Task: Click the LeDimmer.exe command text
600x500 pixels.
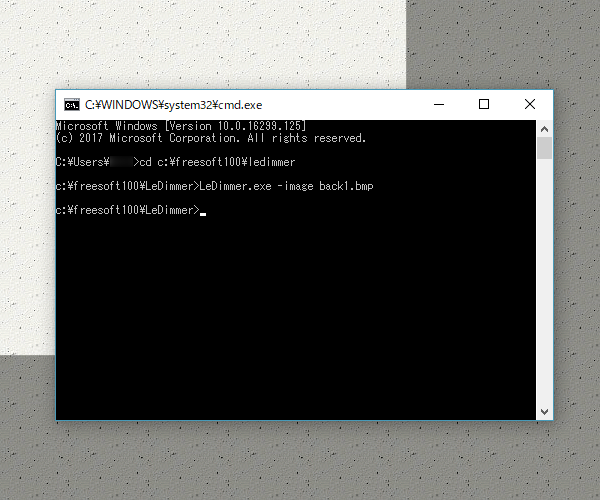Action: coord(235,186)
